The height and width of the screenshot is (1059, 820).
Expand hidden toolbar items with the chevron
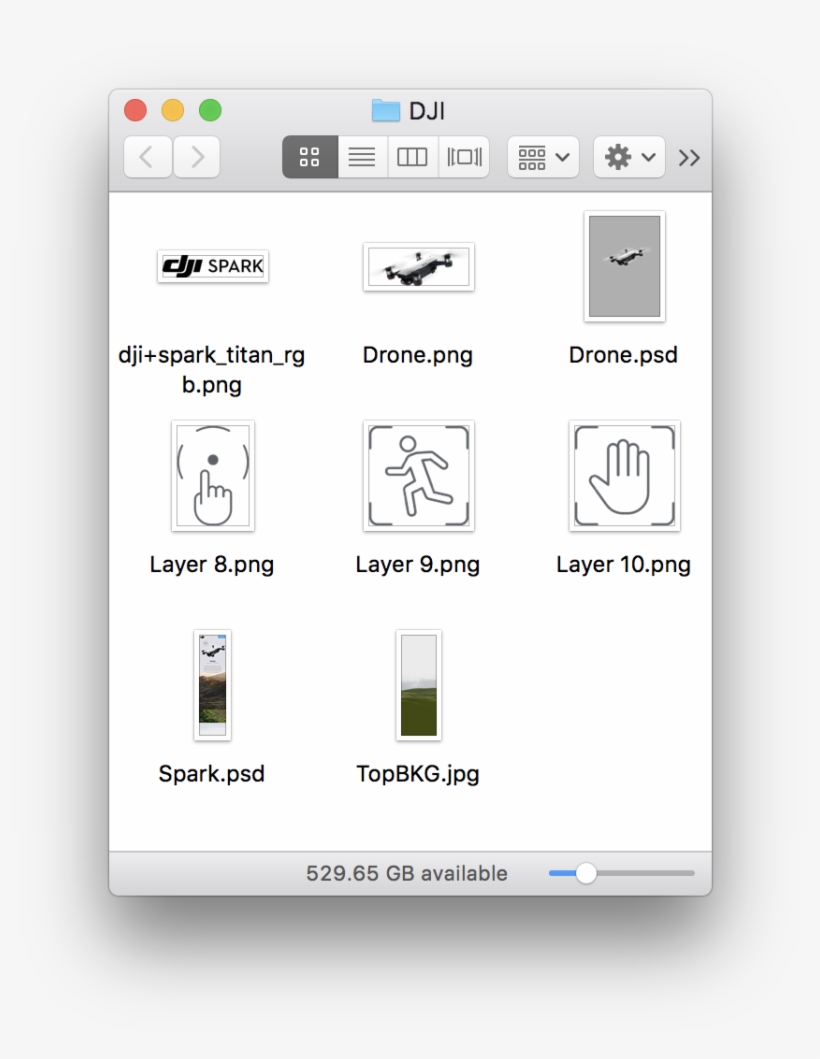point(688,157)
